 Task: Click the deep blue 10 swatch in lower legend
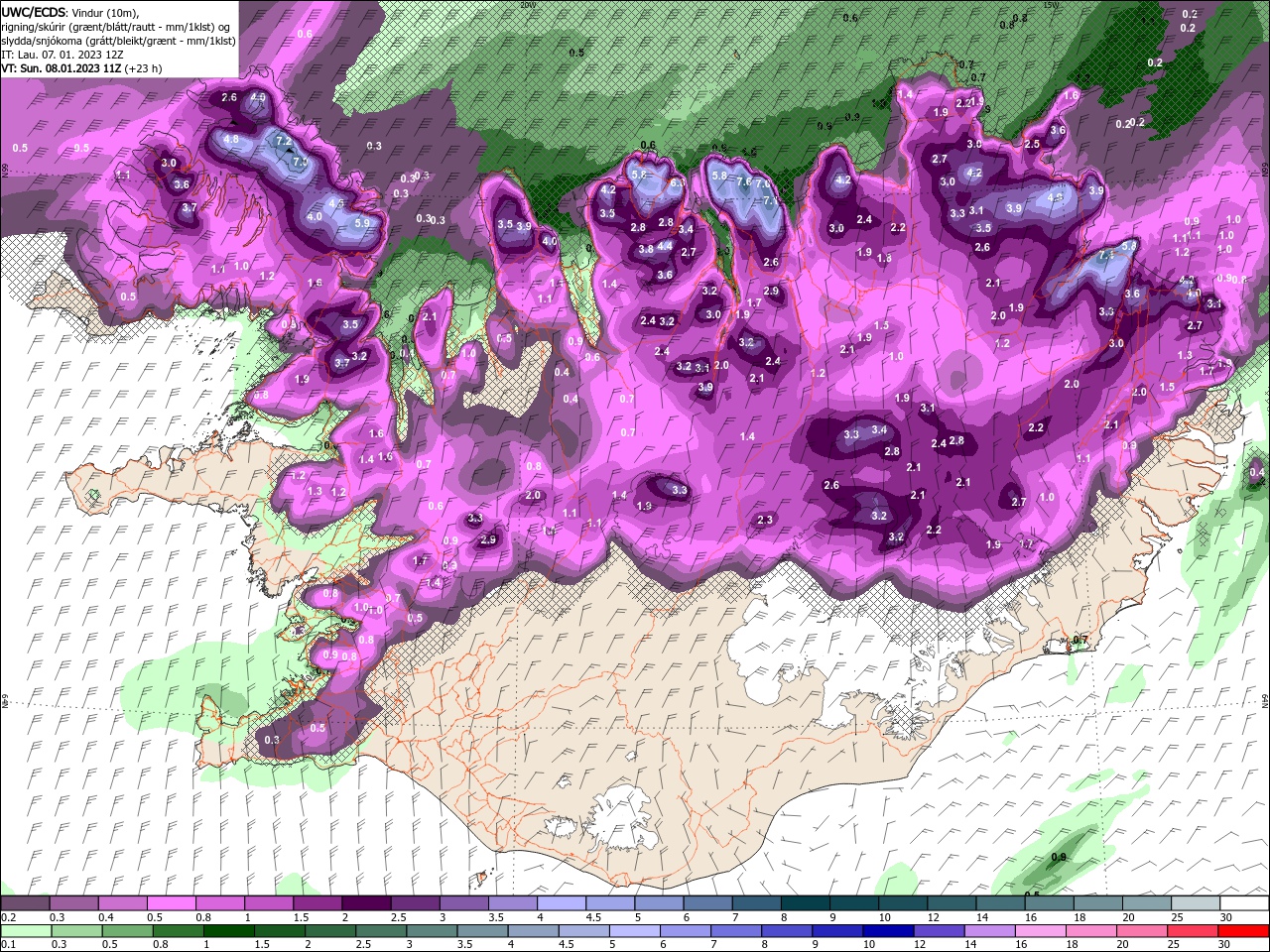[x=888, y=931]
